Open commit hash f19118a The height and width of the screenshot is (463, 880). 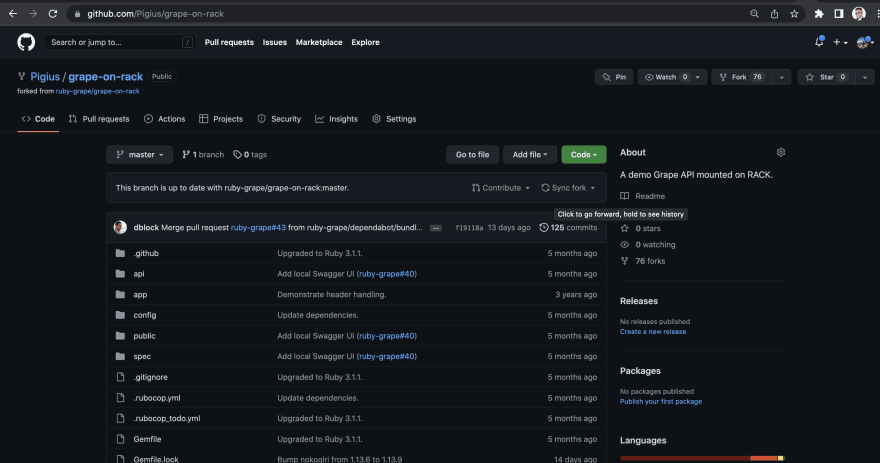(469, 227)
